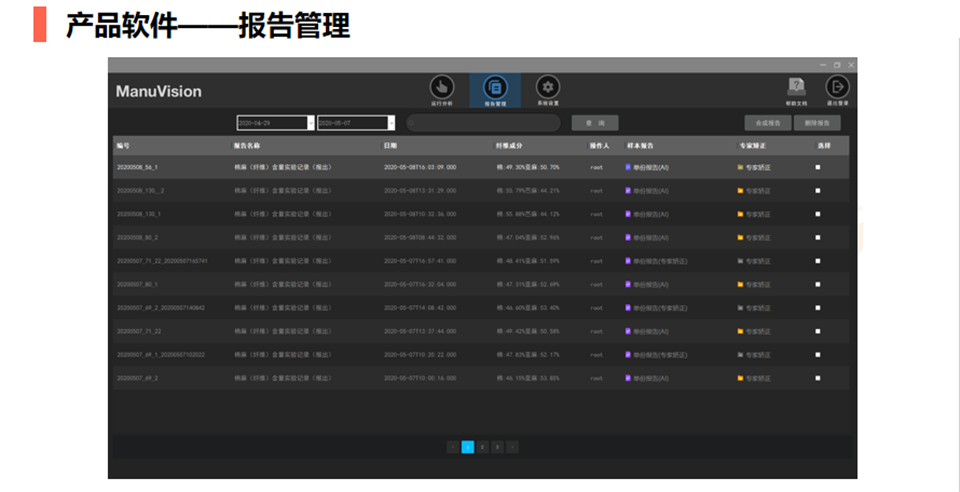Open the 帮助文档 help icon
This screenshot has width=960, height=492.
click(x=796, y=87)
